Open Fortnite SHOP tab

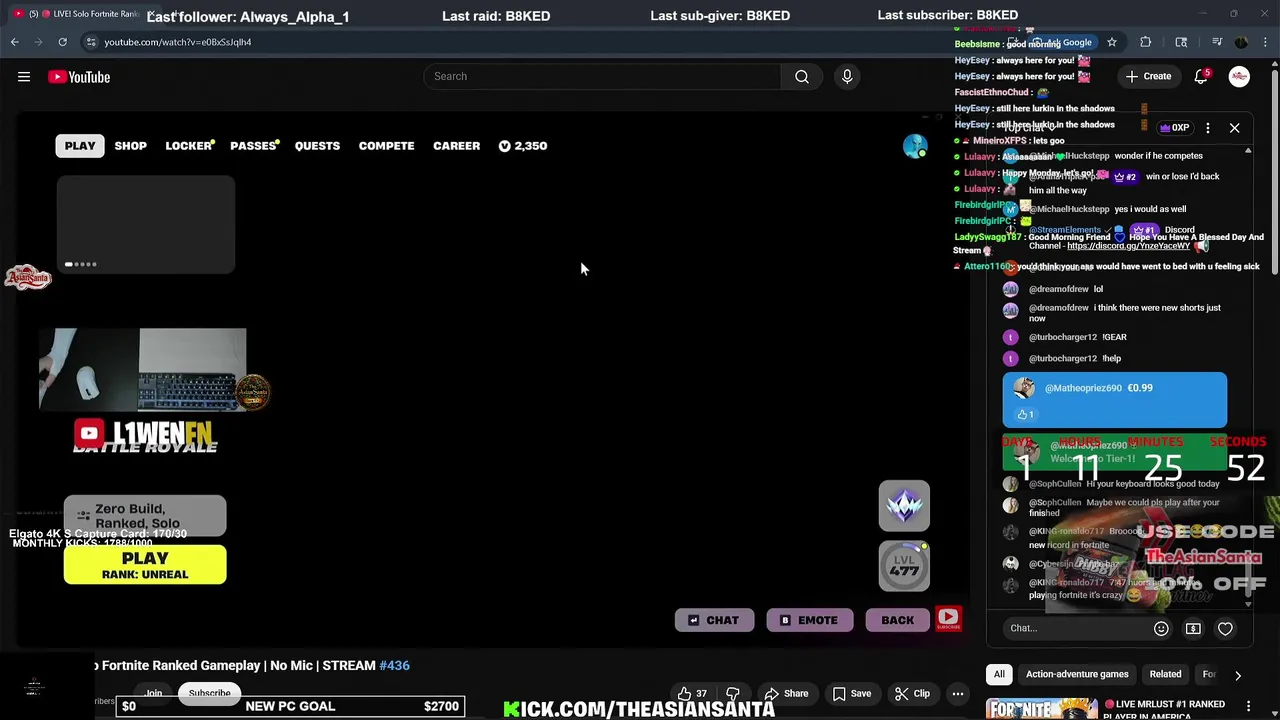tap(130, 146)
